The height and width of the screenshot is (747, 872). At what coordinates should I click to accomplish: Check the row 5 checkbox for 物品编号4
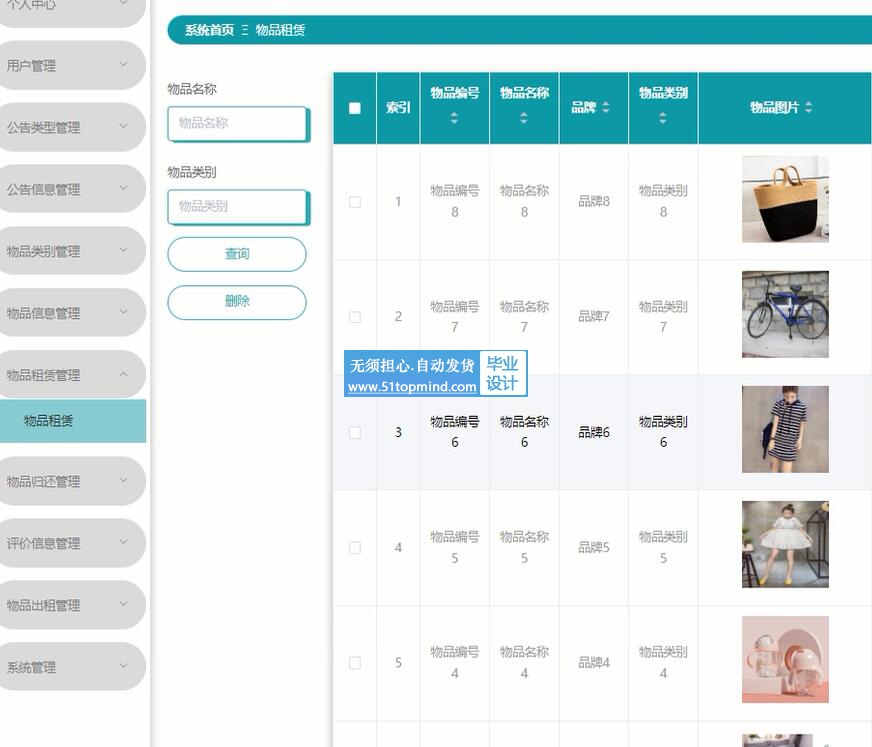coord(355,663)
